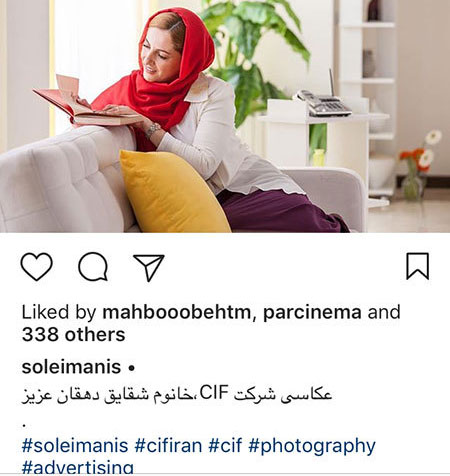Open the #advertising hashtag
This screenshot has height=476, width=450.
coord(78,466)
